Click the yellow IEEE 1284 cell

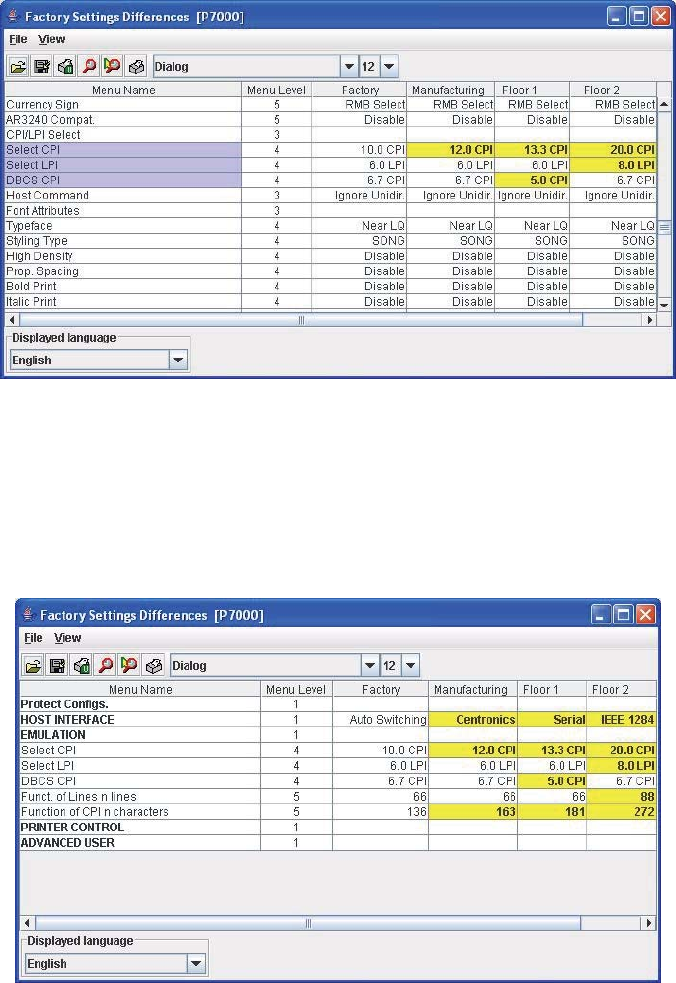(621, 720)
